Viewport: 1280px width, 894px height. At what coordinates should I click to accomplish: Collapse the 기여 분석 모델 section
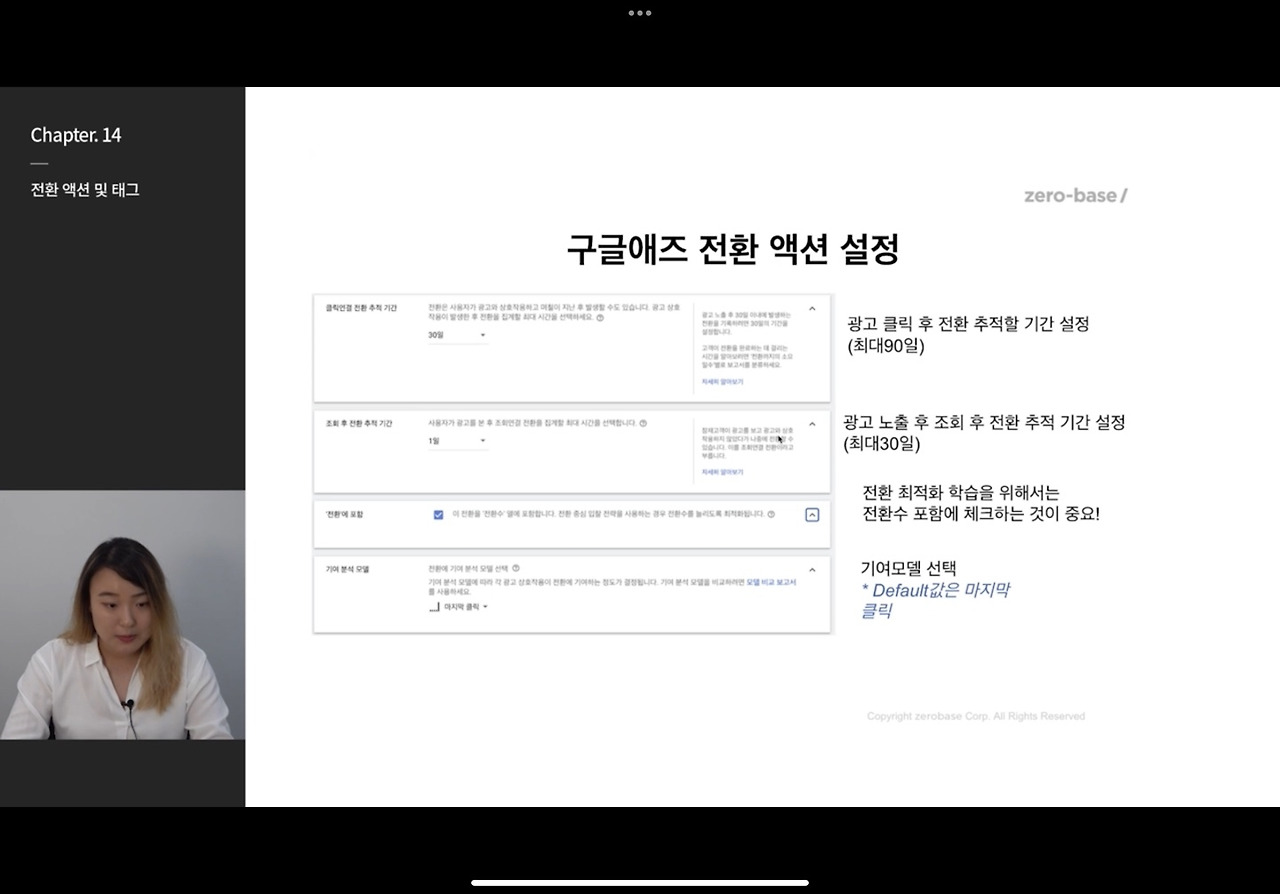tap(812, 570)
